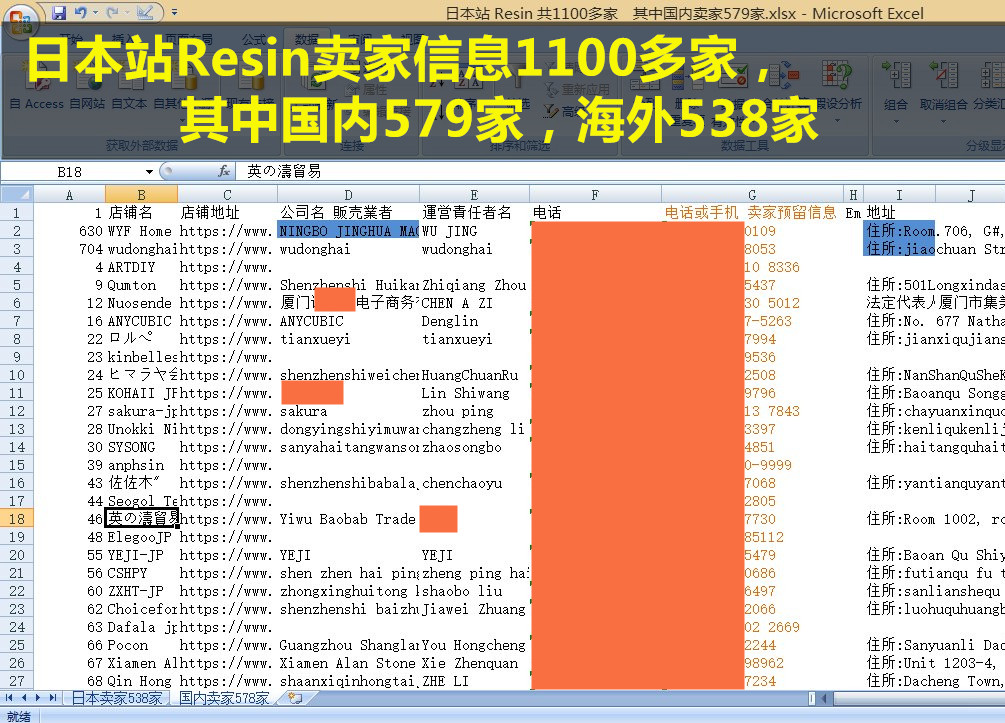
Task: Click the select-all corner of the grid
Action: click(17, 194)
